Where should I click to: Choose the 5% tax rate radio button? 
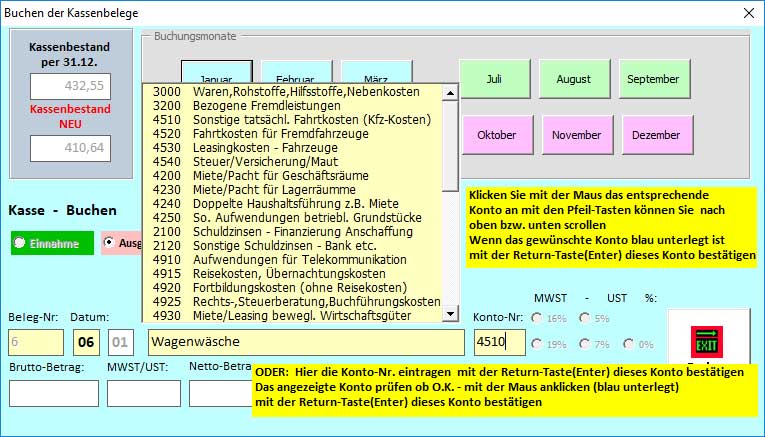584,318
